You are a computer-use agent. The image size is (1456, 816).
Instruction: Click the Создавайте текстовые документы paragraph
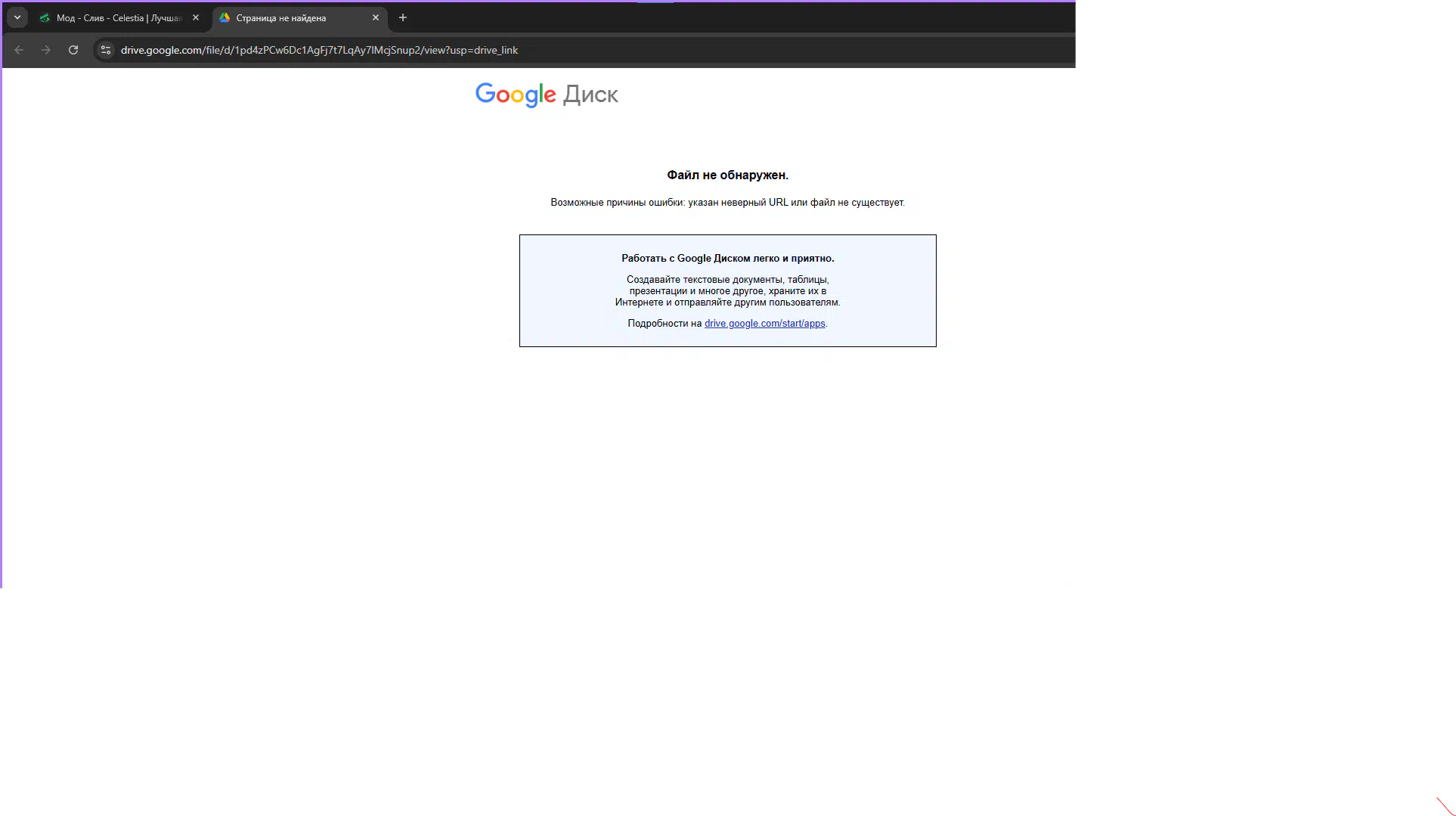[x=727, y=291]
